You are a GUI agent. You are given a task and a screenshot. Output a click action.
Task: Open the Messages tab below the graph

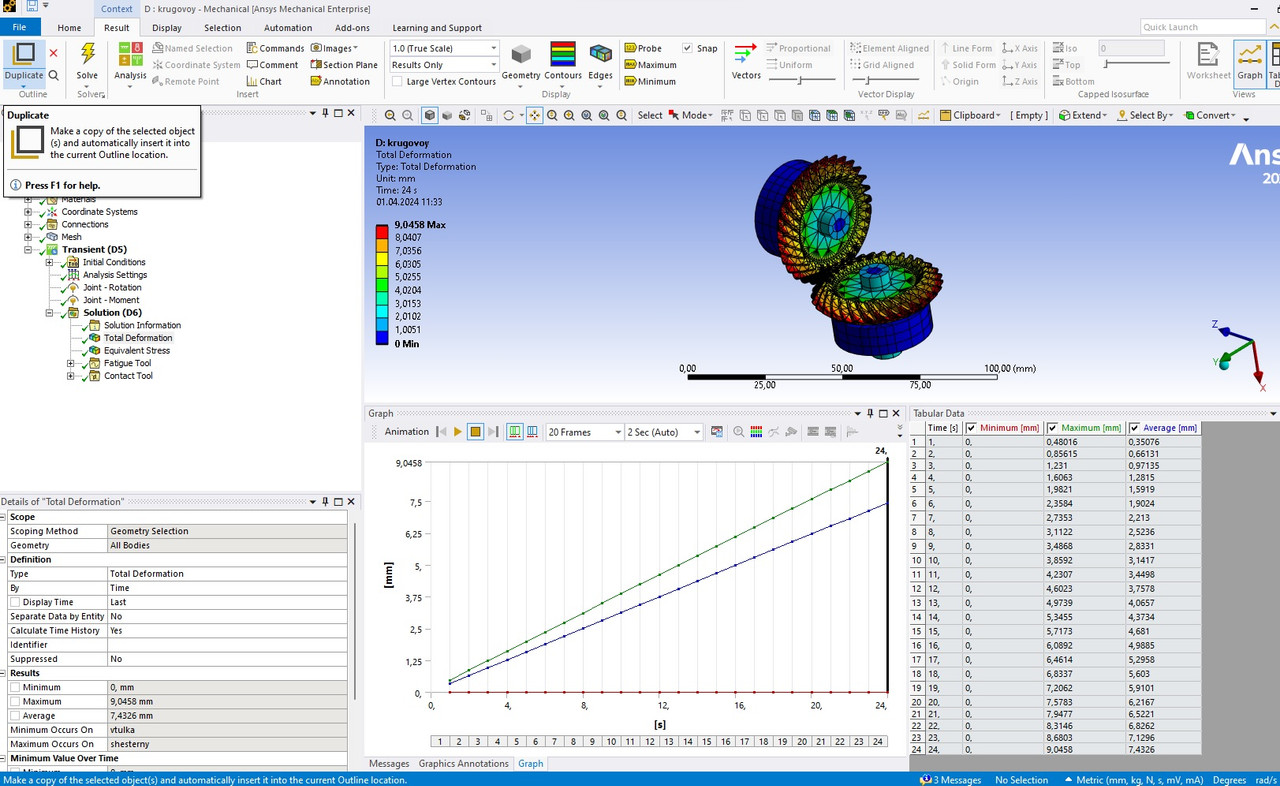pyautogui.click(x=389, y=763)
